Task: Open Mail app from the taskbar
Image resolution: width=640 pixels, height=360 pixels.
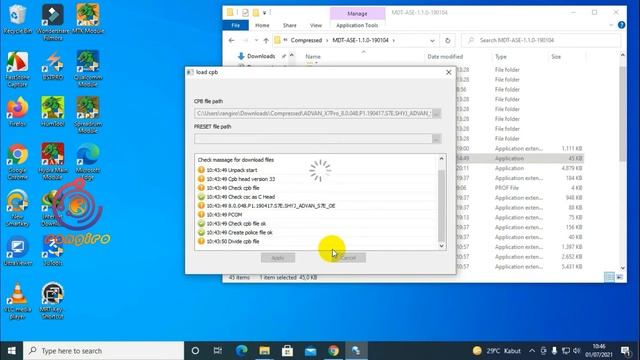Action: click(310, 351)
